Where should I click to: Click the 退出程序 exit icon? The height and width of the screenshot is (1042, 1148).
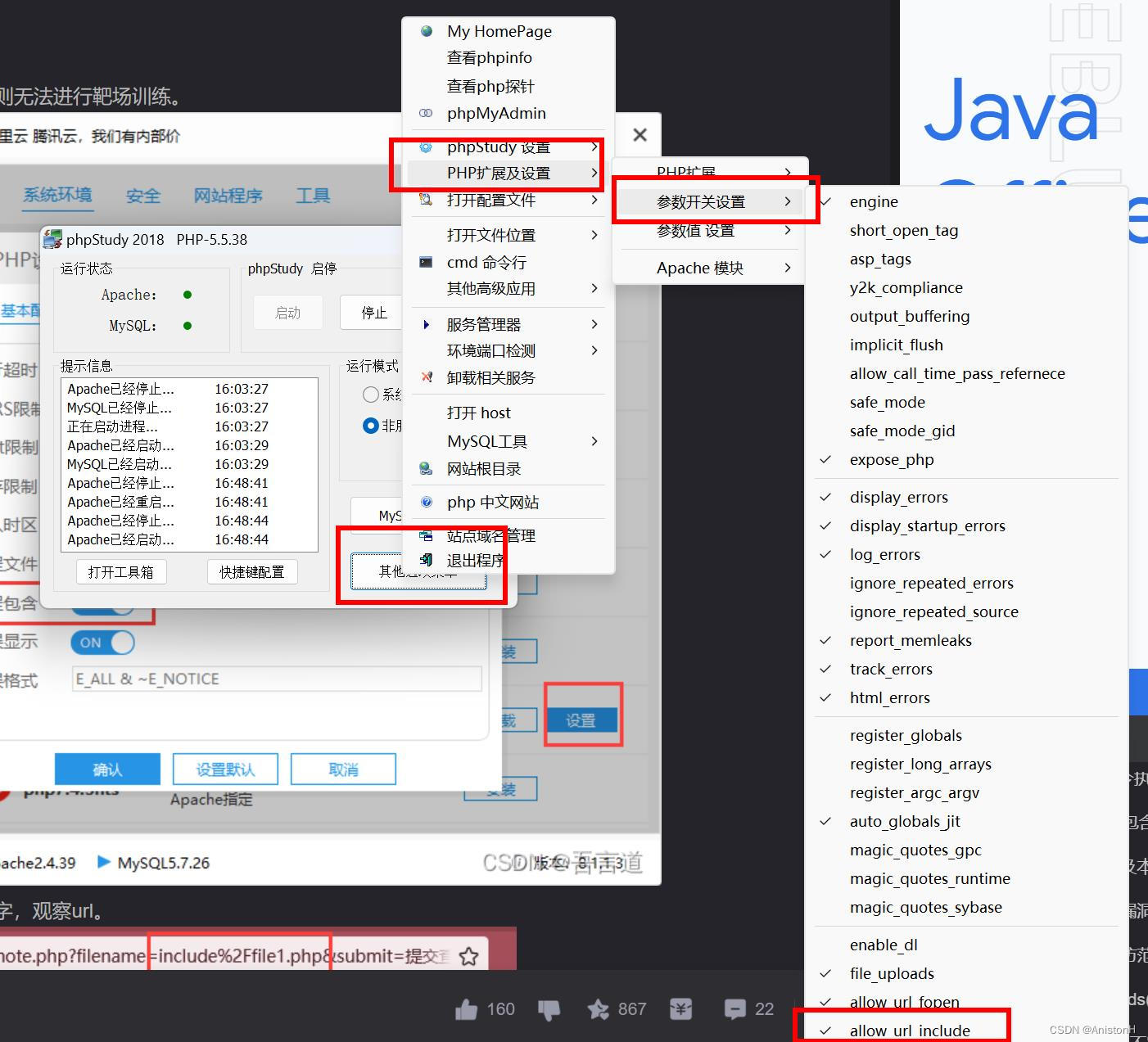pos(426,560)
